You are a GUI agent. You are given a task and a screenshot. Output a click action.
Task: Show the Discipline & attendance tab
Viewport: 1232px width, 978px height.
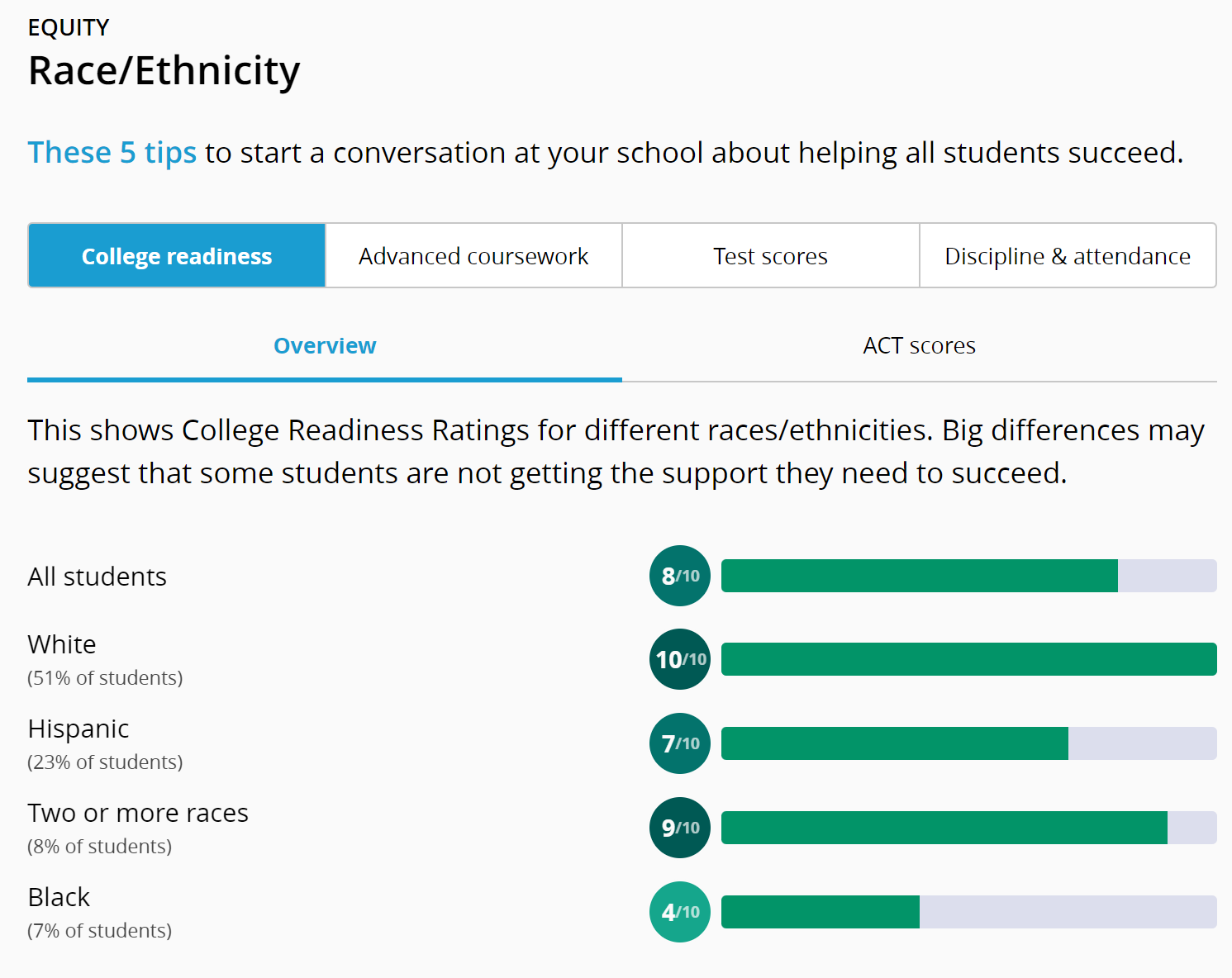(x=1068, y=256)
